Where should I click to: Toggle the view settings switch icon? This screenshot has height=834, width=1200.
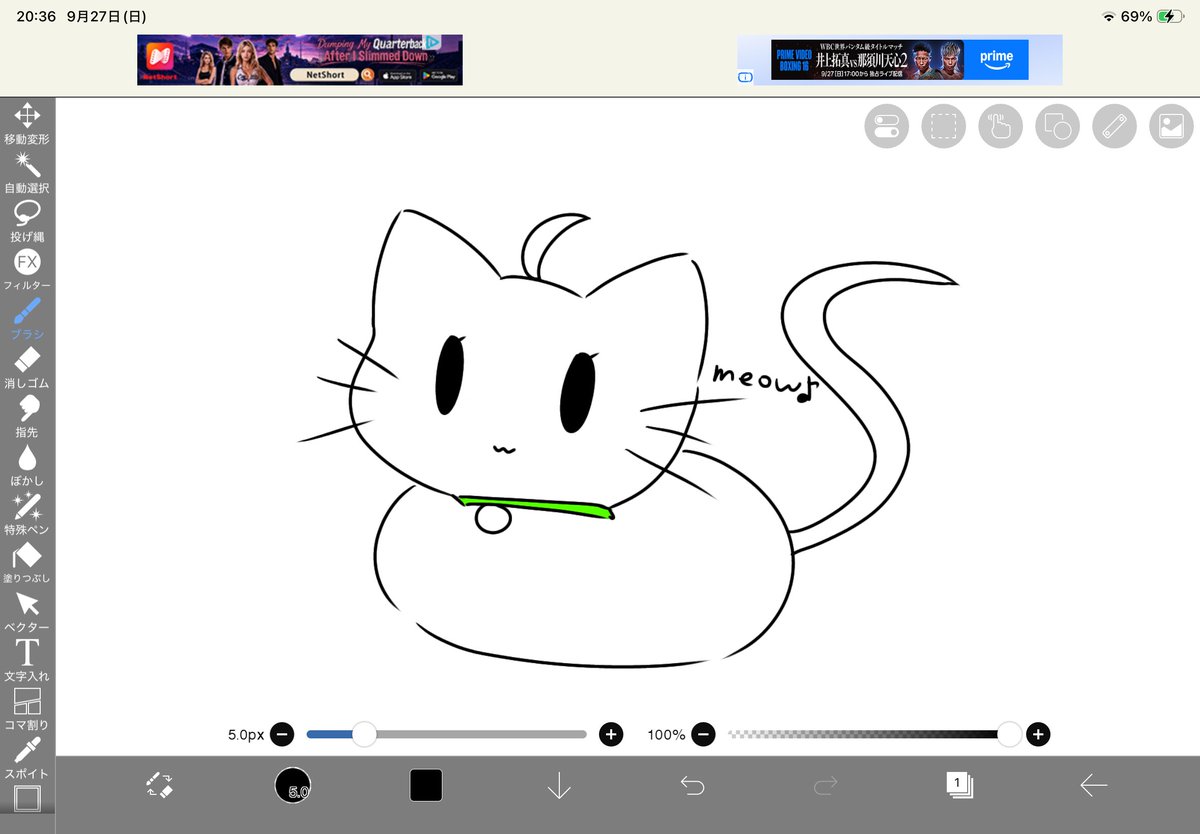[x=886, y=126]
